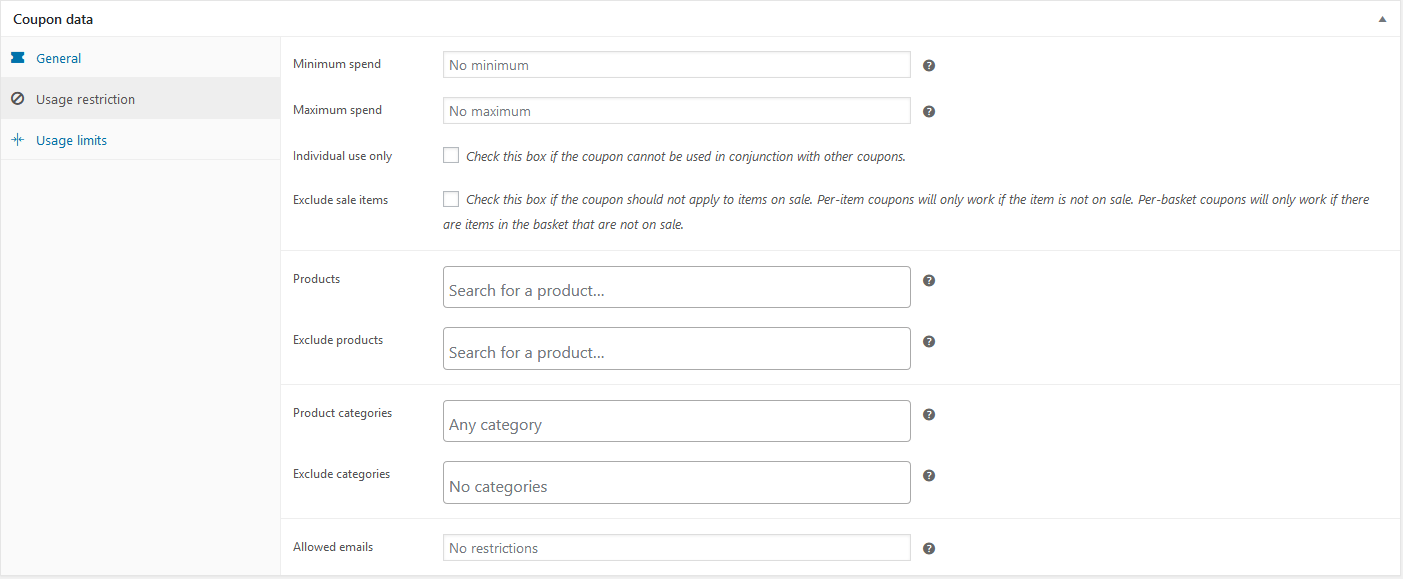
Task: Click the help icon beside Product categories
Action: [929, 414]
